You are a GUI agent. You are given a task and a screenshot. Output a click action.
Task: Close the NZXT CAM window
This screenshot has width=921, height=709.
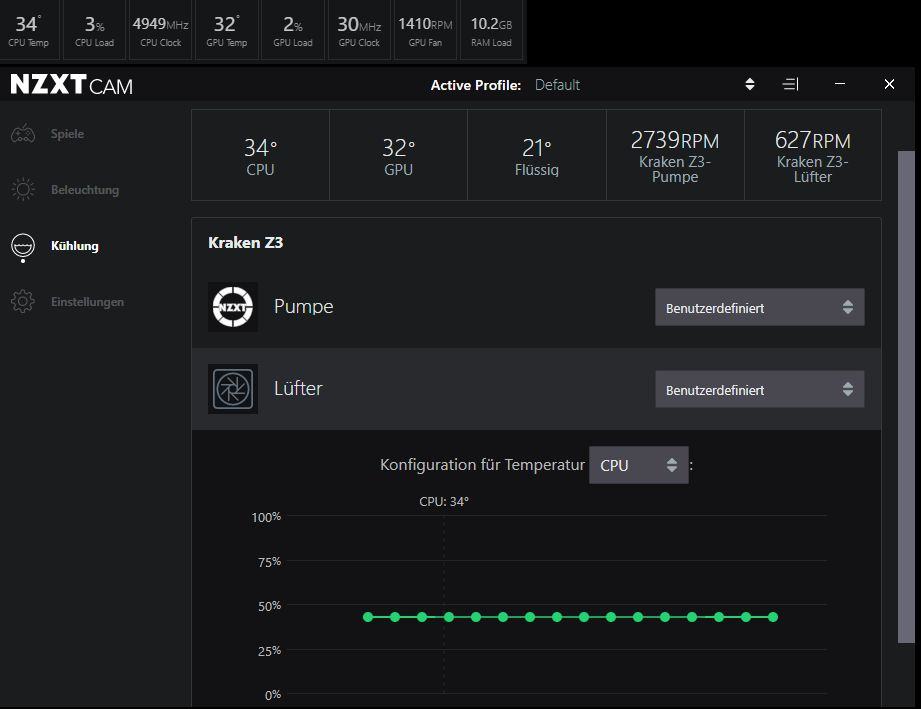(889, 84)
